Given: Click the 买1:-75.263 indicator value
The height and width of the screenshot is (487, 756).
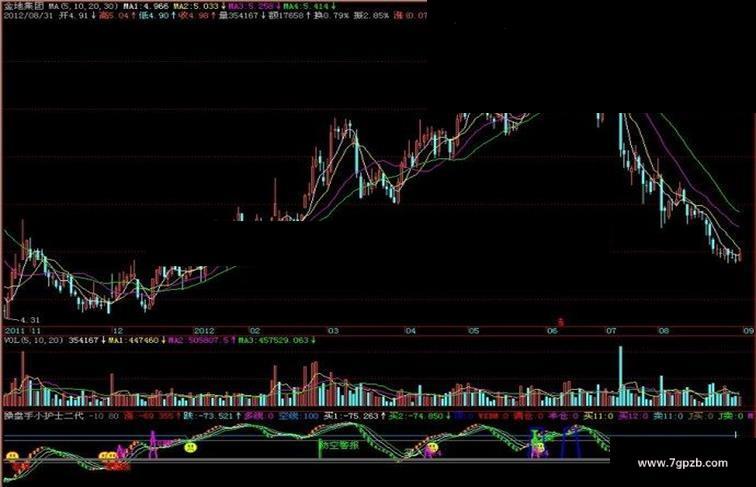Looking at the screenshot, I should click(352, 416).
